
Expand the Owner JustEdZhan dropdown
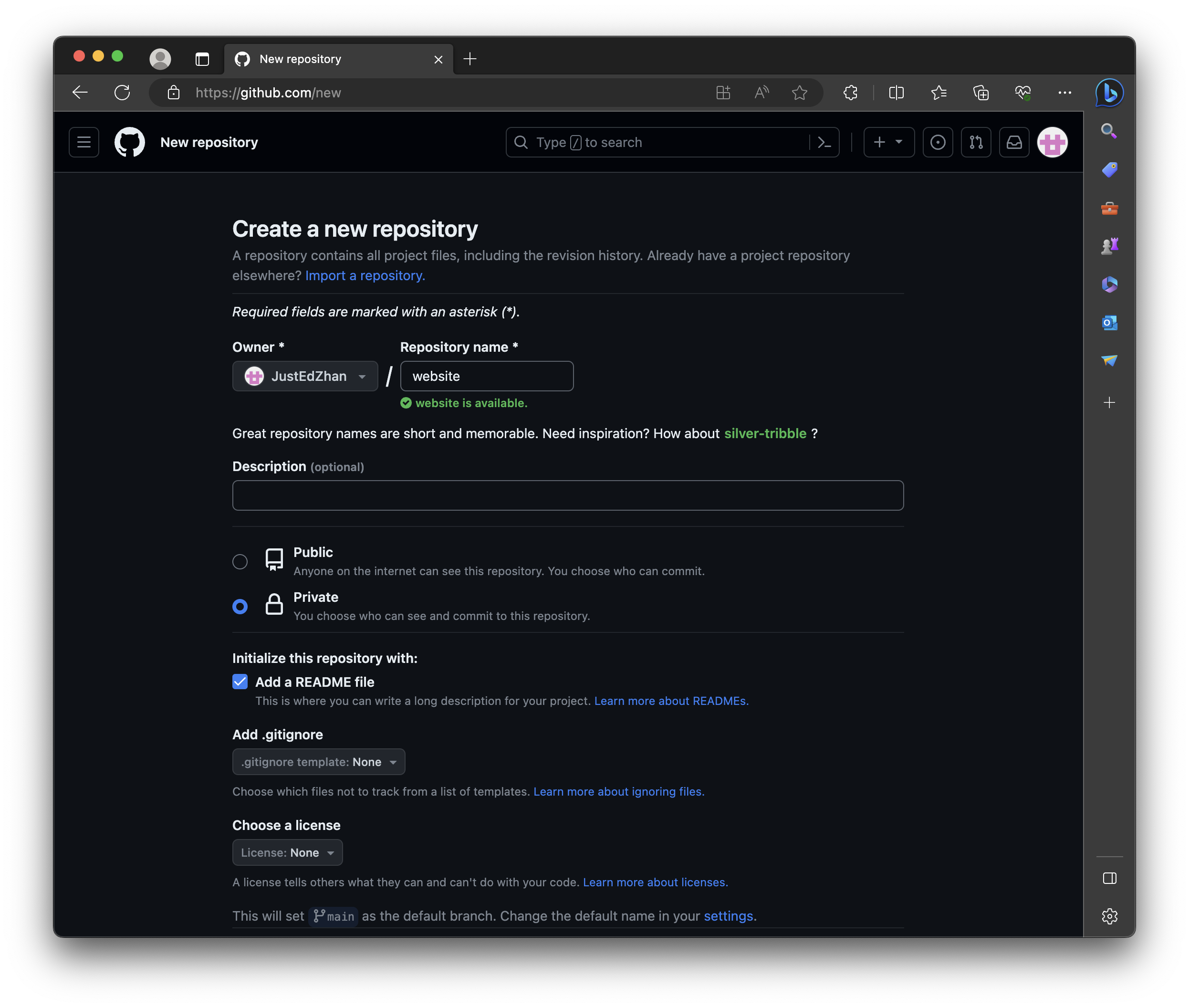coord(305,376)
